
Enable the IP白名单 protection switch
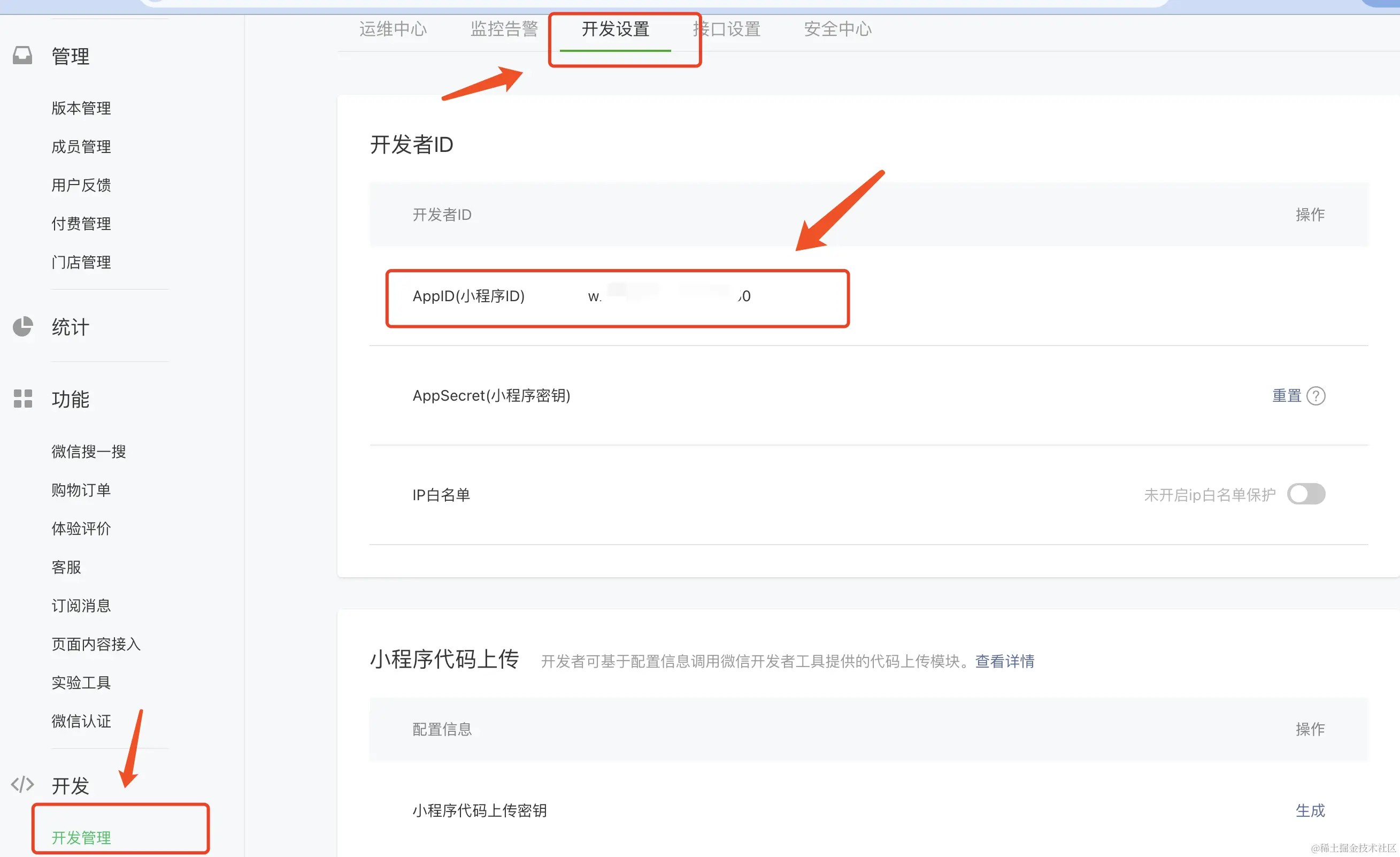click(1306, 494)
